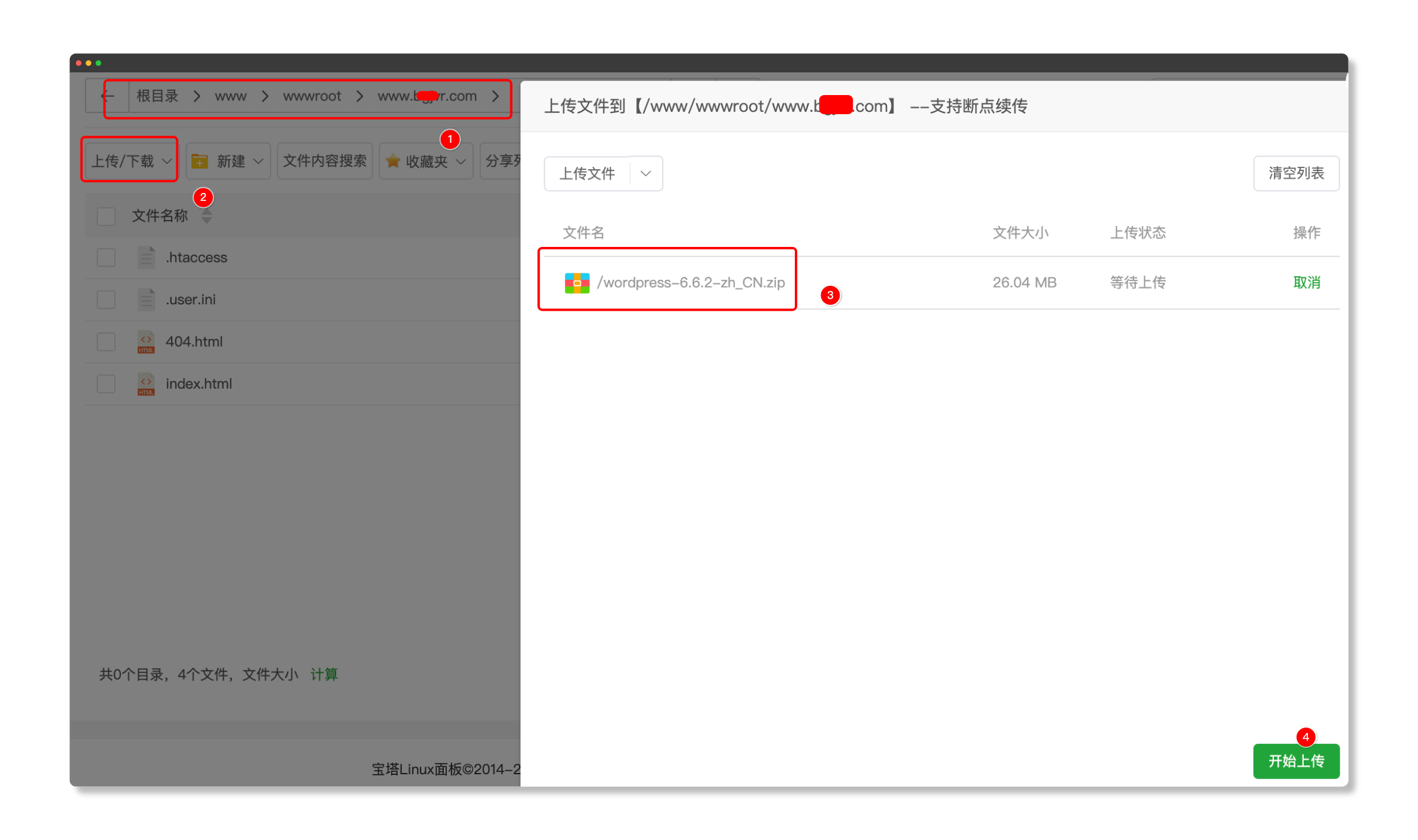Click the 计算 link for folder size

pos(324,674)
